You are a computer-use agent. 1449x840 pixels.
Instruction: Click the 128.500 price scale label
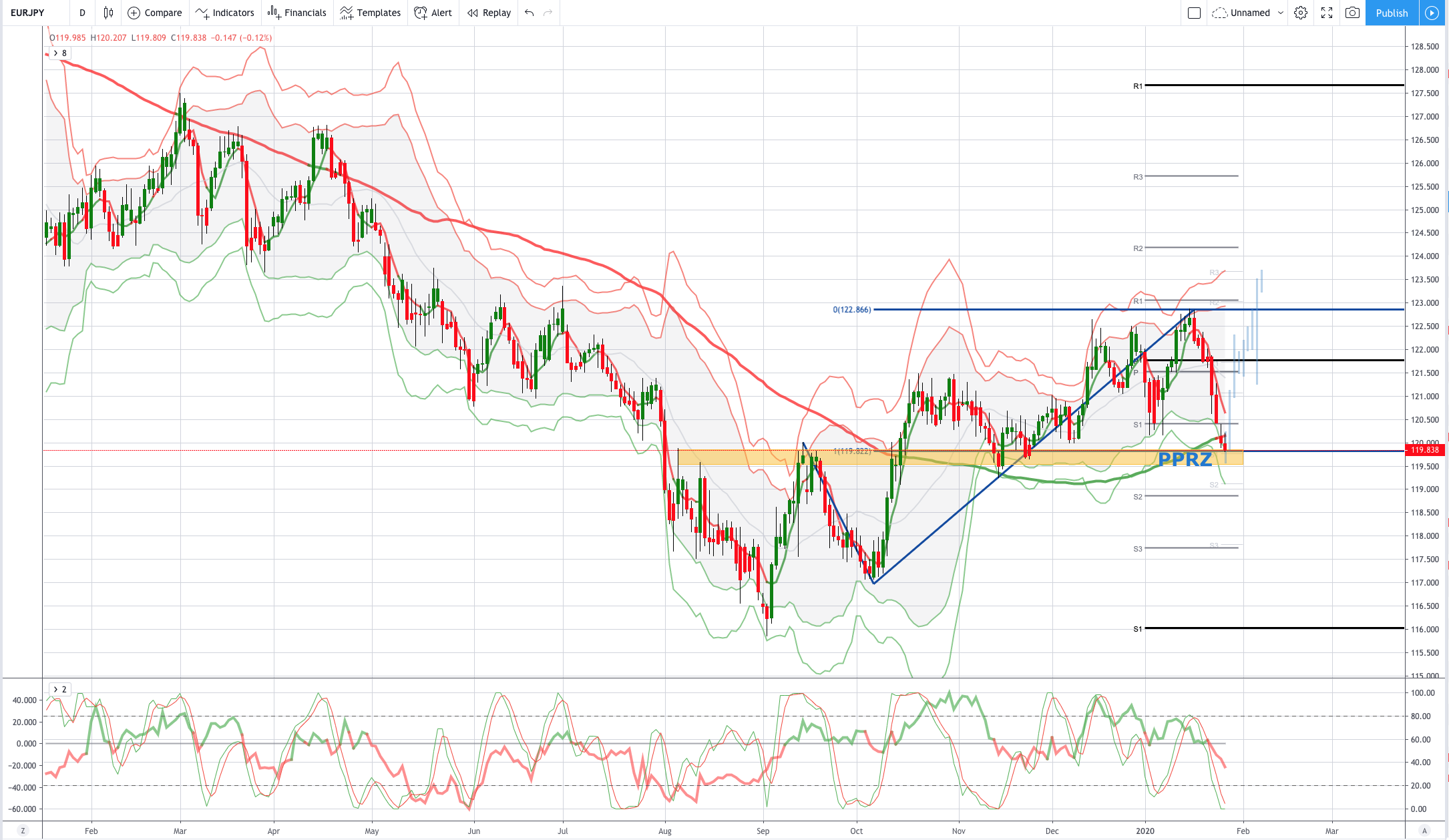[x=1425, y=47]
